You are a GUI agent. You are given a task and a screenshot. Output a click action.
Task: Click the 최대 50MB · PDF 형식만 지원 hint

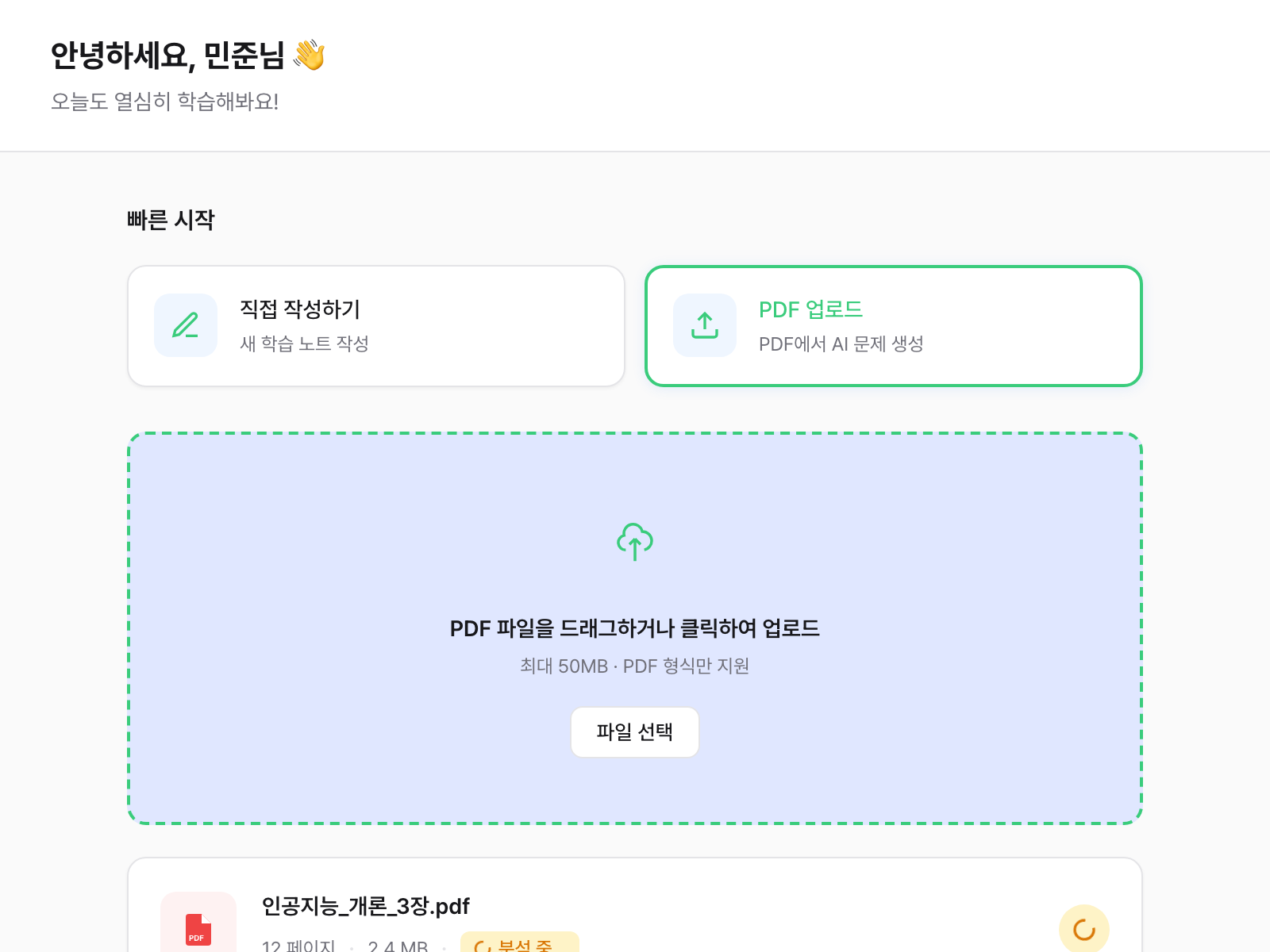pyautogui.click(x=634, y=666)
